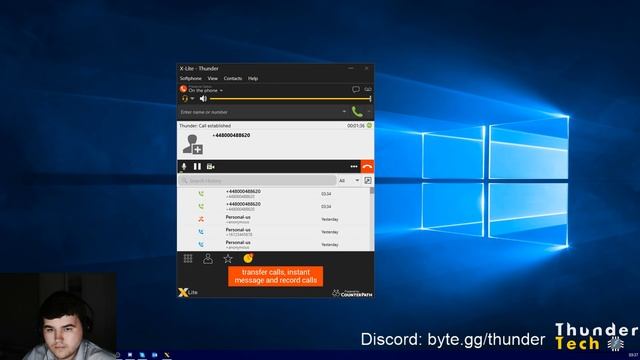Open the Contacts menu
Viewport: 640px width, 360px height.
tap(233, 78)
